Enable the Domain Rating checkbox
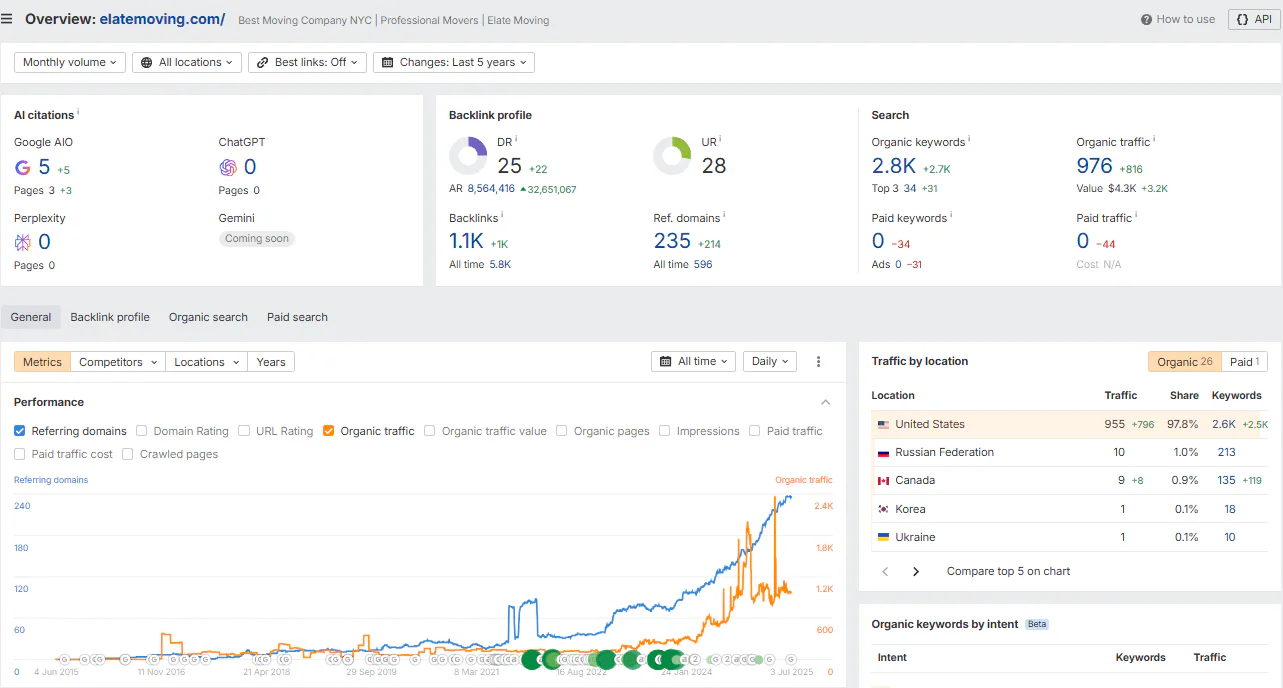 pos(142,431)
